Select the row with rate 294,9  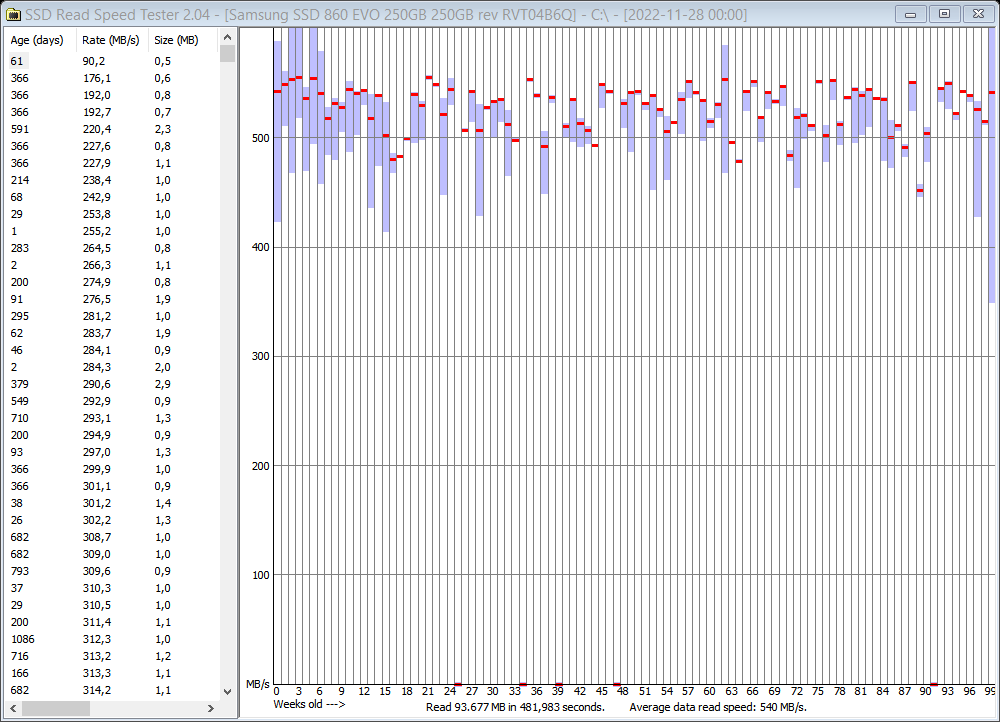pos(112,435)
